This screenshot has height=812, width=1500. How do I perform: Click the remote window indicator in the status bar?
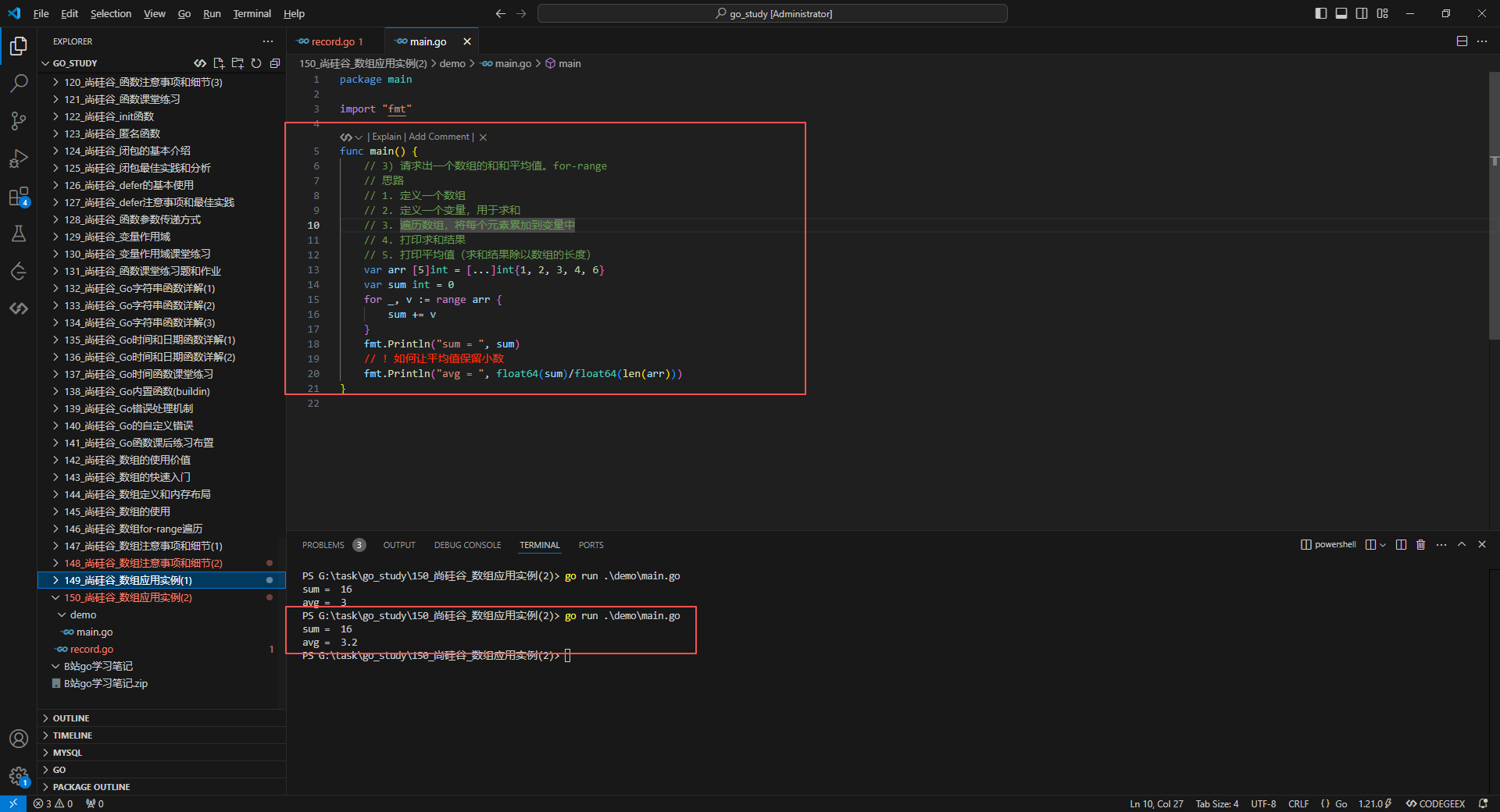[x=13, y=803]
